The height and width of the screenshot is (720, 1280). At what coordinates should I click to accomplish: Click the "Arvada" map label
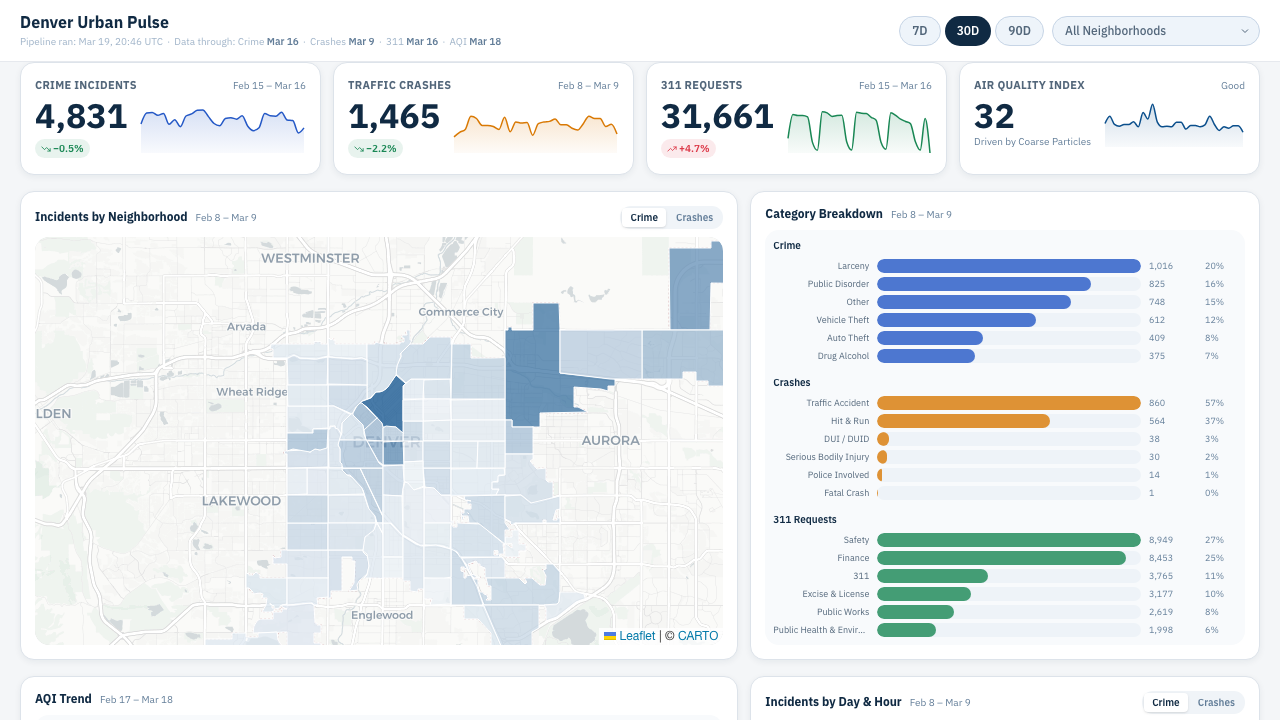(x=247, y=327)
